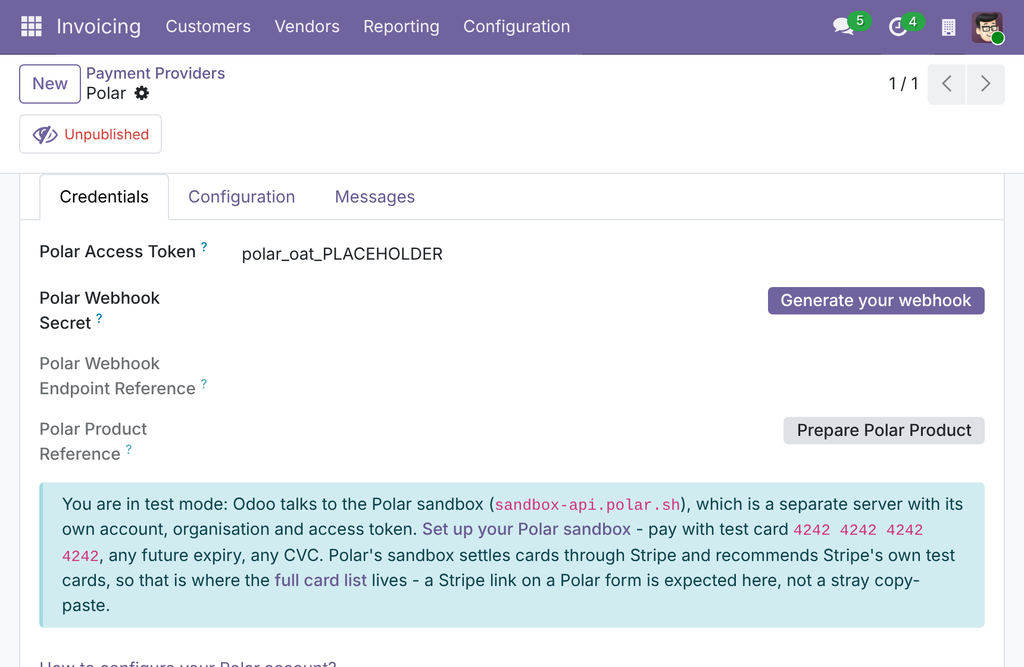This screenshot has width=1024, height=667.
Task: Switch to the Credentials tab
Action: 104,197
